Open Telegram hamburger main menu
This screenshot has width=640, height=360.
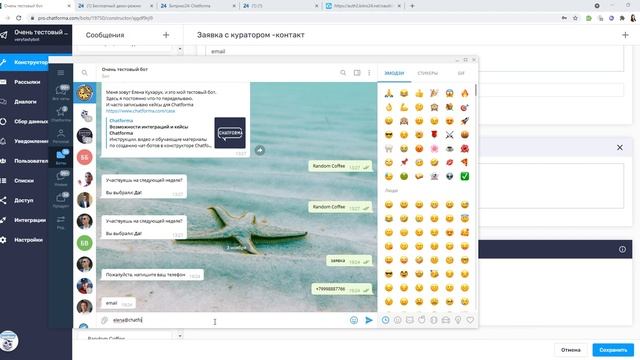[60, 73]
